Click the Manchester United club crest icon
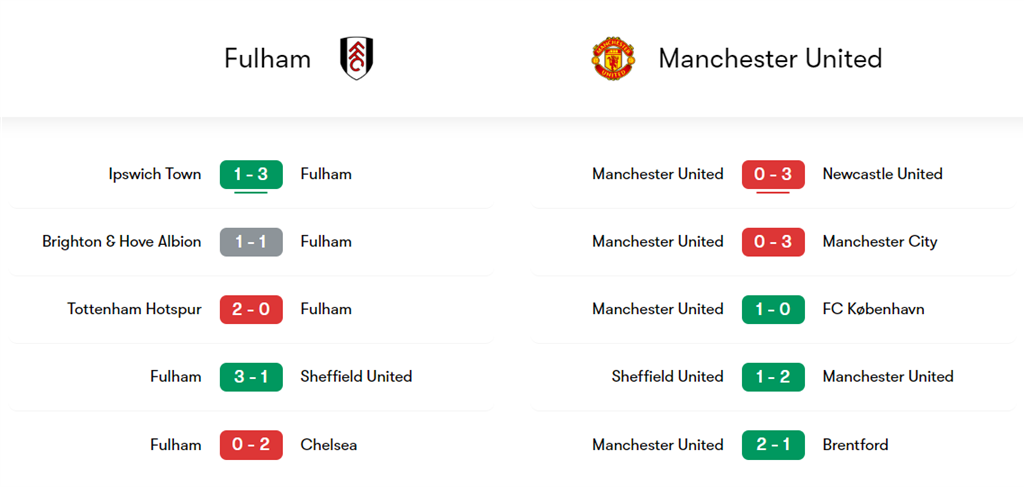The image size is (1024, 487). point(612,59)
